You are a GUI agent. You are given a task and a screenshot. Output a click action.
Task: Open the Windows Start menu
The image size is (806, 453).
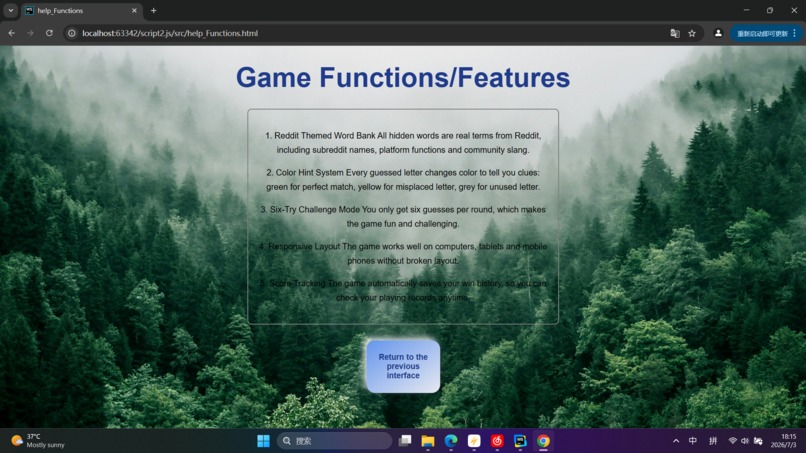(263, 441)
